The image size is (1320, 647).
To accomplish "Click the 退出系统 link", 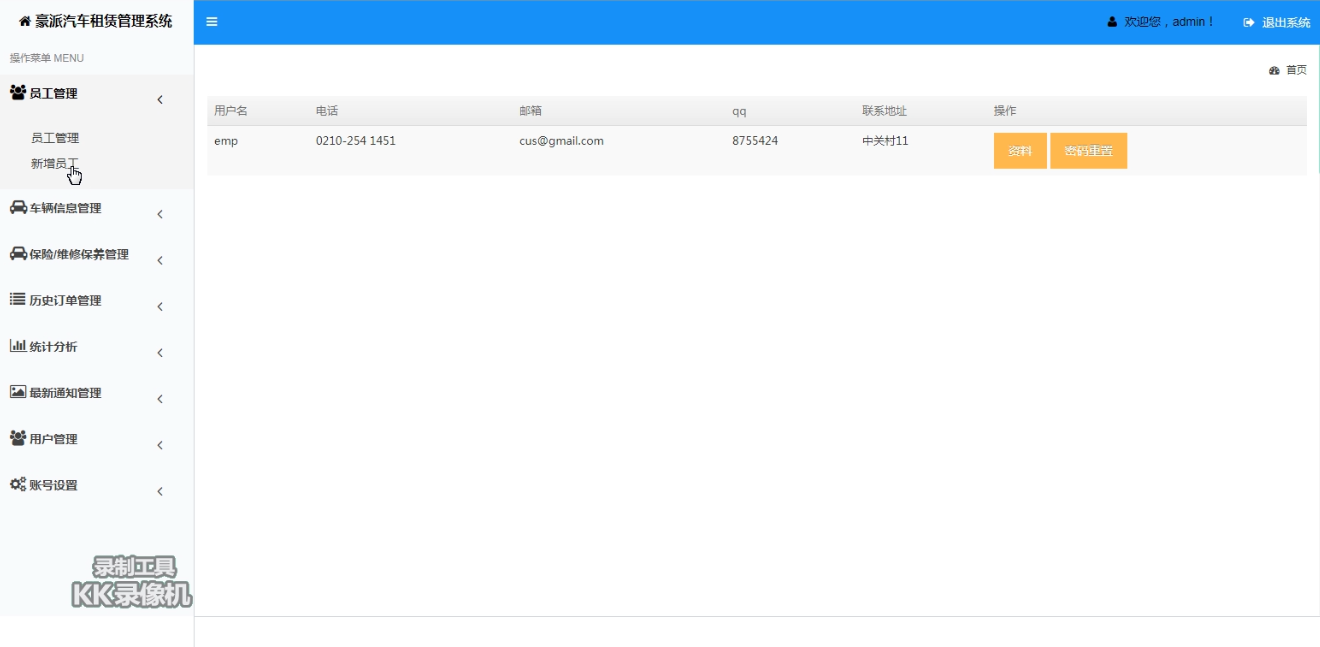I will 1286,22.
